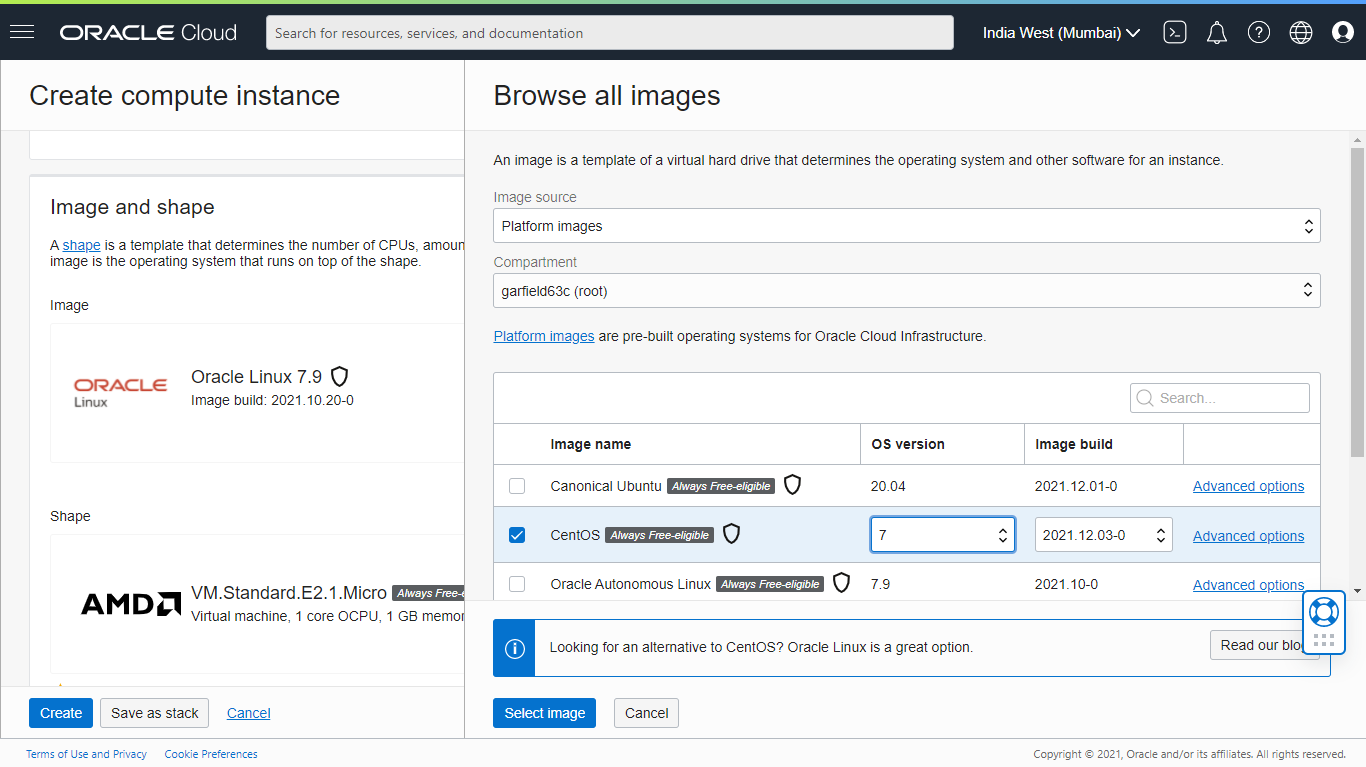Click the shield icon on Oracle Autonomous Linux row

(842, 583)
